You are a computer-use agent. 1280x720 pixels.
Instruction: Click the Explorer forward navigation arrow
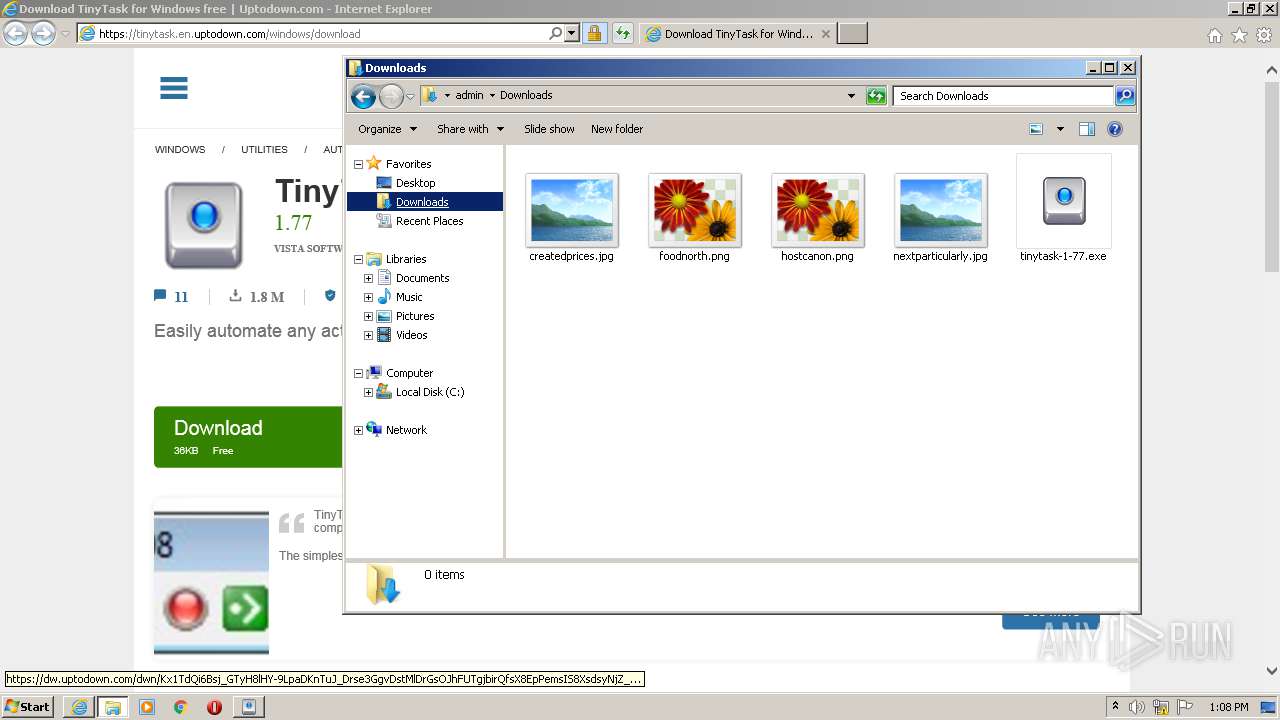(391, 96)
